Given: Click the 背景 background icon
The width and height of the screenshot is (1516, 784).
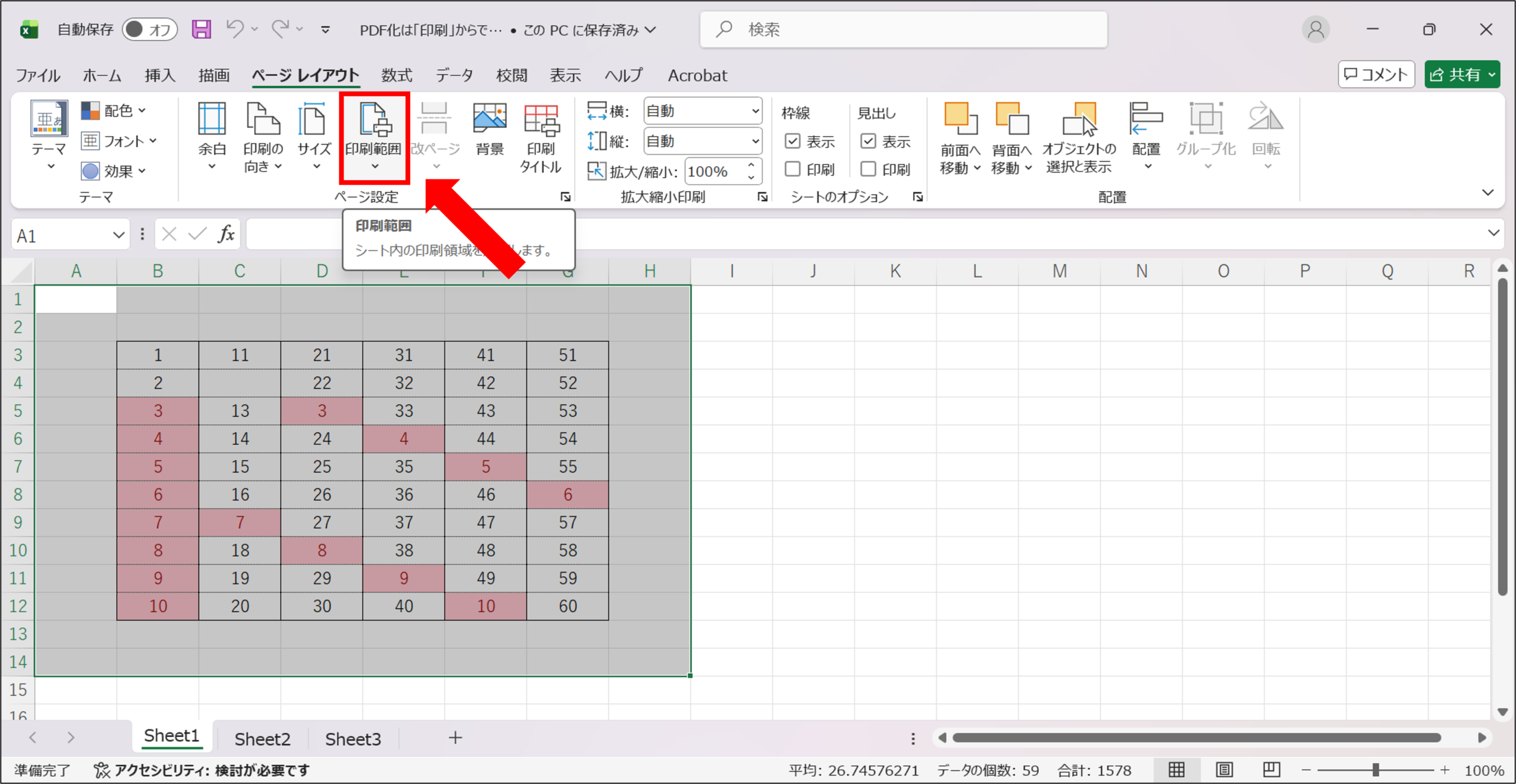Looking at the screenshot, I should 489,130.
